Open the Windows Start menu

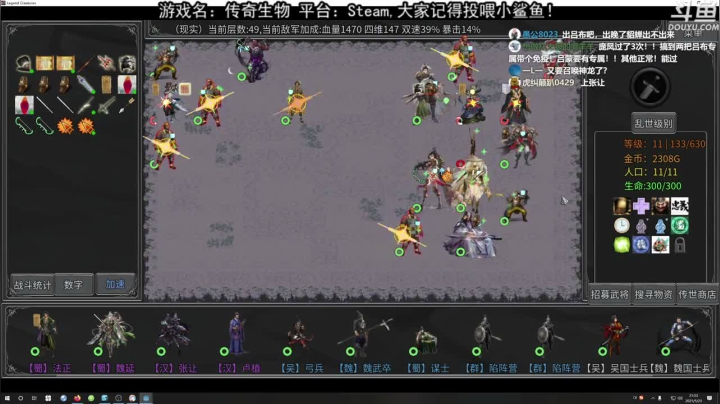[x=7, y=398]
